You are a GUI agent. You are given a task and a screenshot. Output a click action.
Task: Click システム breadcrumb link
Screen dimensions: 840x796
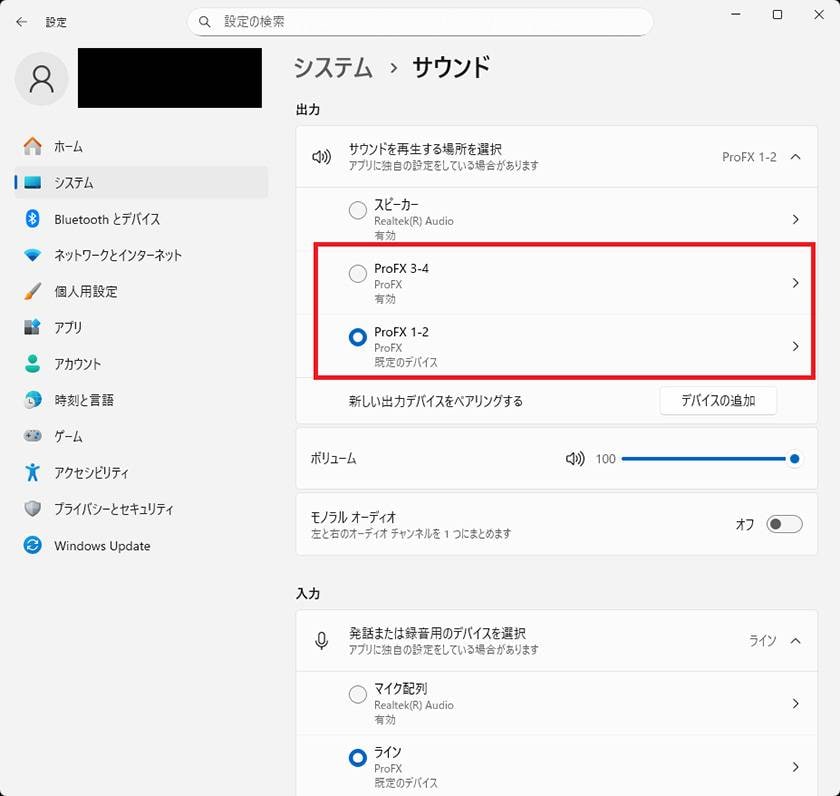point(333,68)
